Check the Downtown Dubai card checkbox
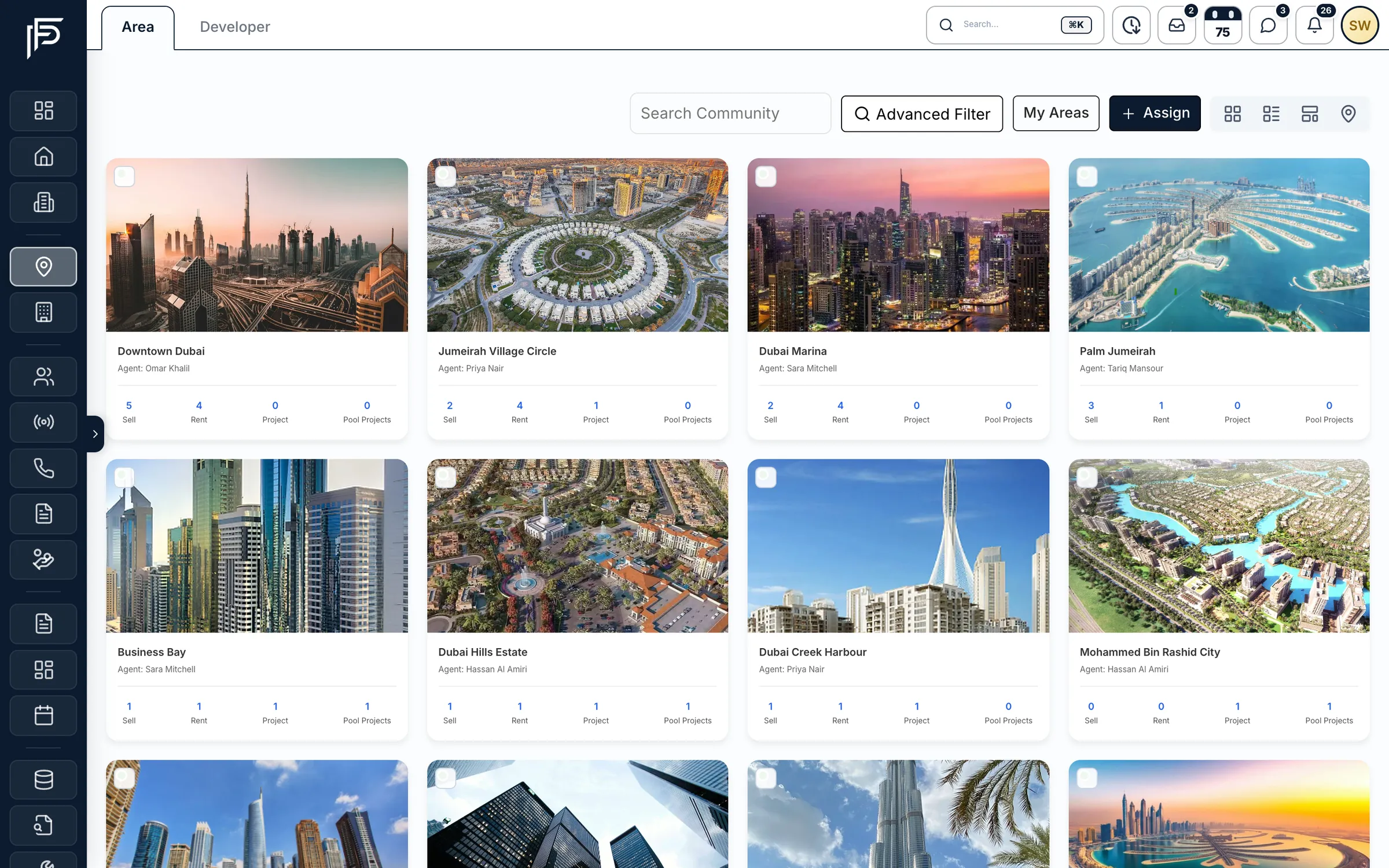1389x868 pixels. coord(124,176)
